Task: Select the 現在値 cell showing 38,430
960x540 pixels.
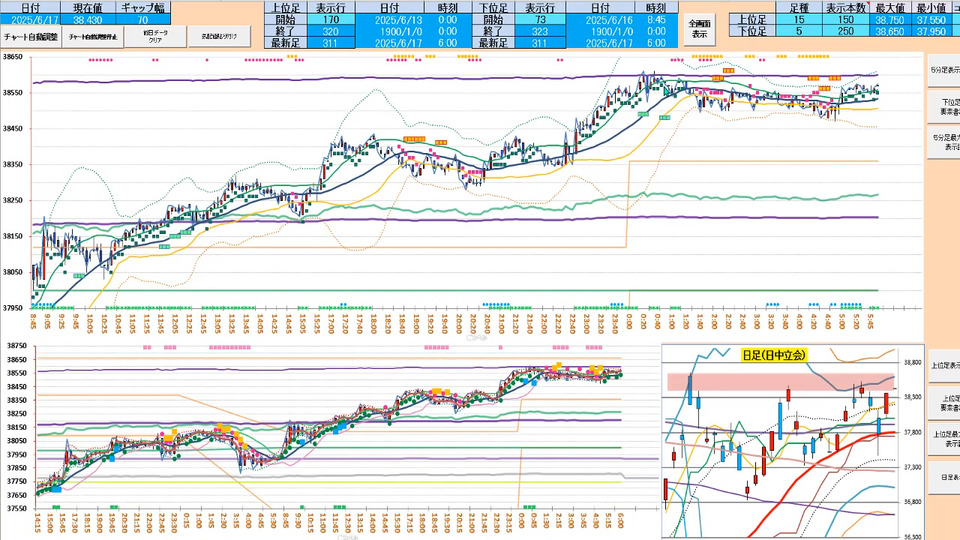Action: pos(88,20)
